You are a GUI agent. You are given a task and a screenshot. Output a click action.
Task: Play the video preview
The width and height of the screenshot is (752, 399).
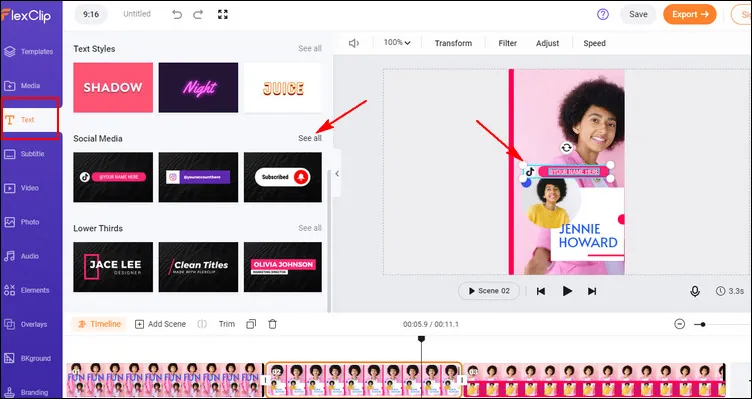[567, 291]
